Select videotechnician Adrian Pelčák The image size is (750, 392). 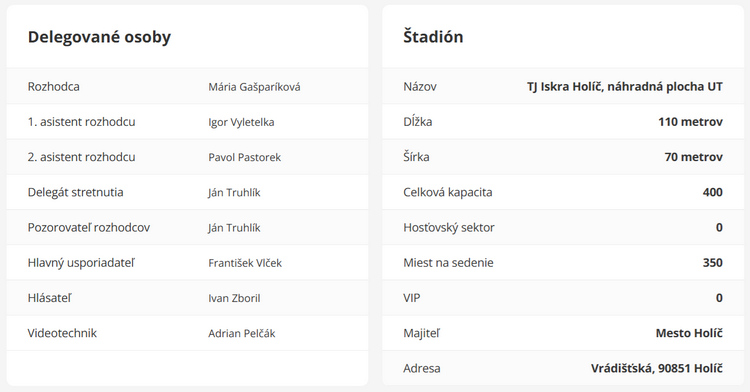[x=242, y=333]
